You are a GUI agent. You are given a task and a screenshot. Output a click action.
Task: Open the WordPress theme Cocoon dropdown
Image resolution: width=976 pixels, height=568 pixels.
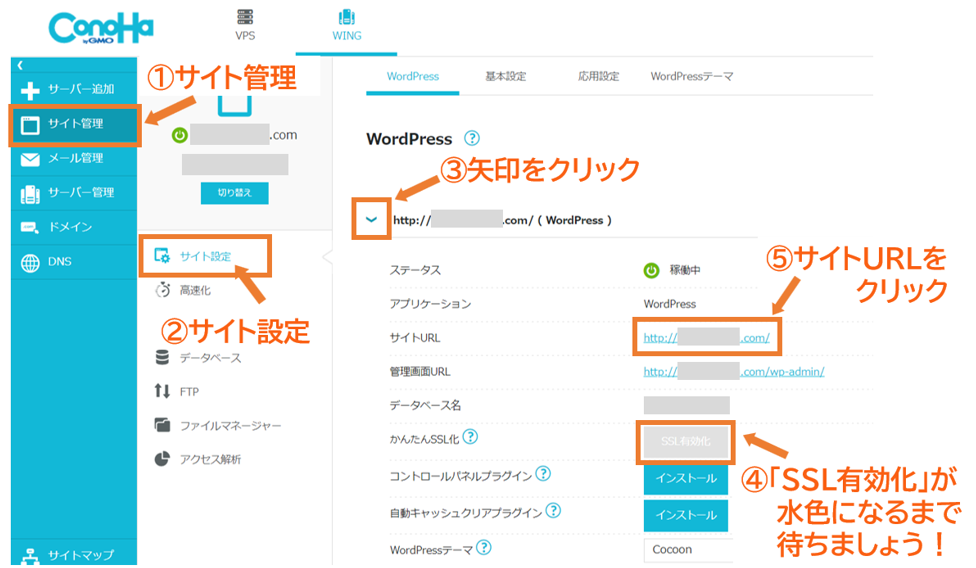[x=688, y=549]
